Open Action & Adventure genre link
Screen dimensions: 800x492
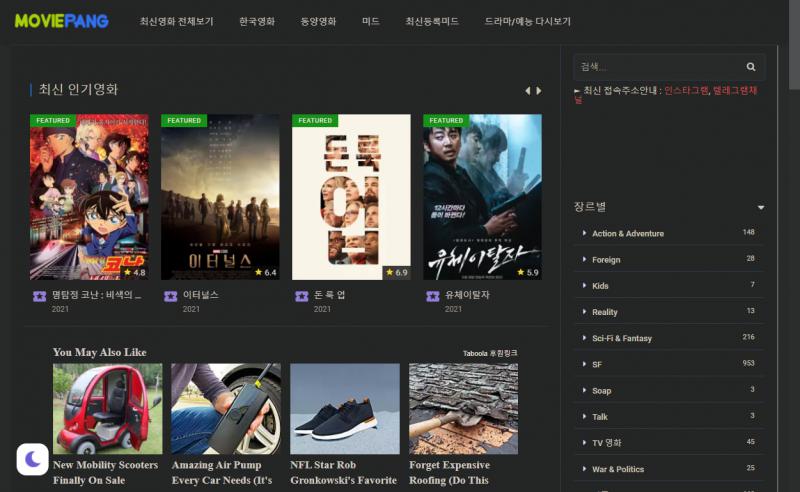click(x=628, y=234)
